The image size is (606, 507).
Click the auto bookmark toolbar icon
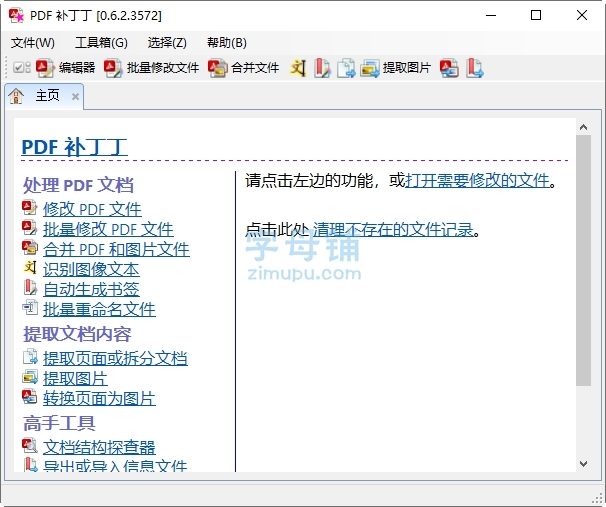point(322,68)
